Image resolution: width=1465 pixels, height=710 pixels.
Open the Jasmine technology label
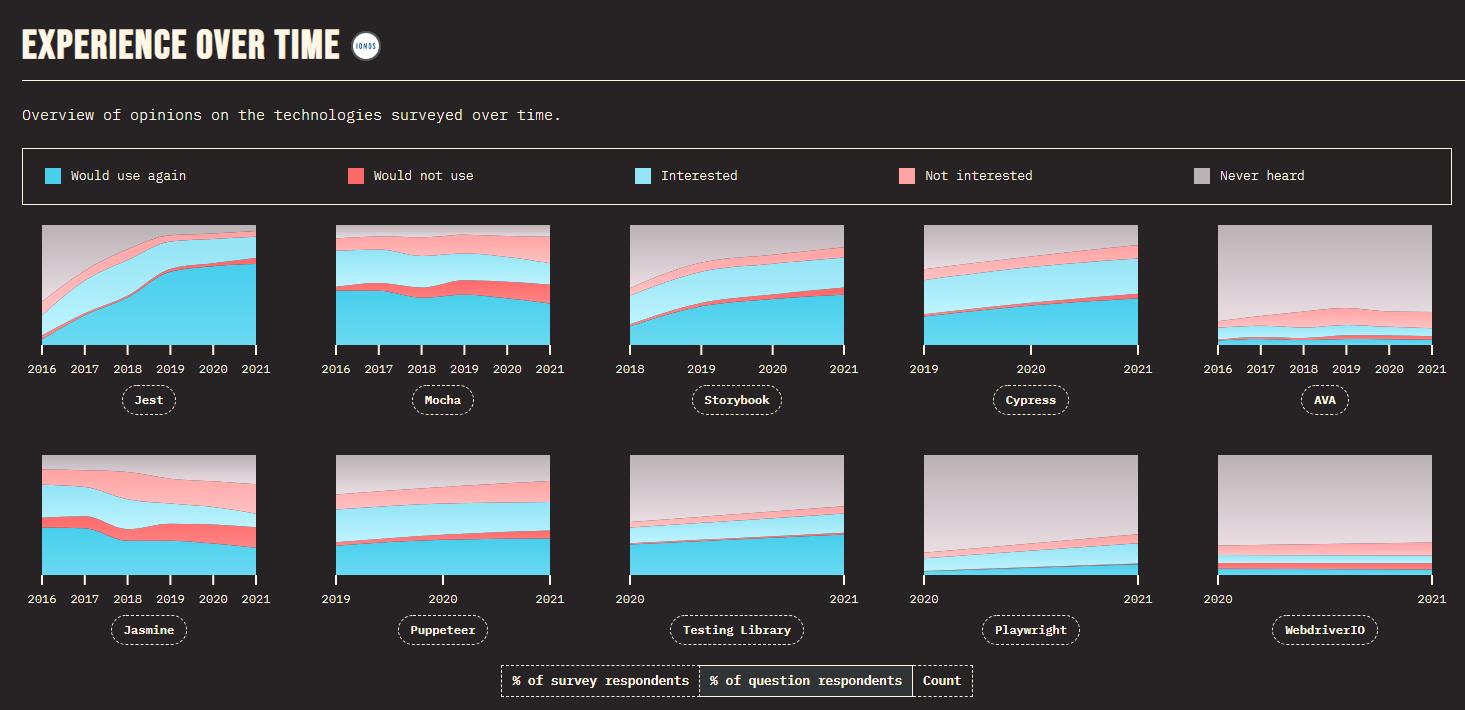[x=149, y=630]
